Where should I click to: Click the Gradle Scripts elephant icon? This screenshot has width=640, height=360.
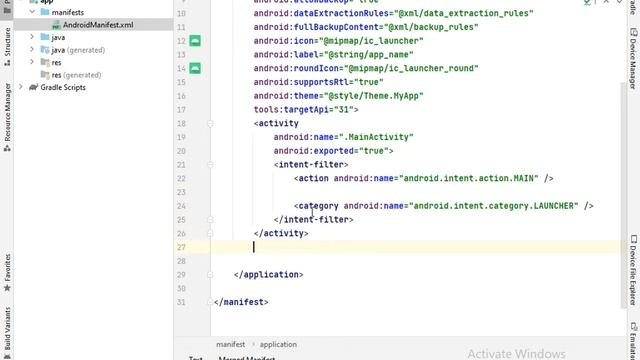(x=33, y=87)
